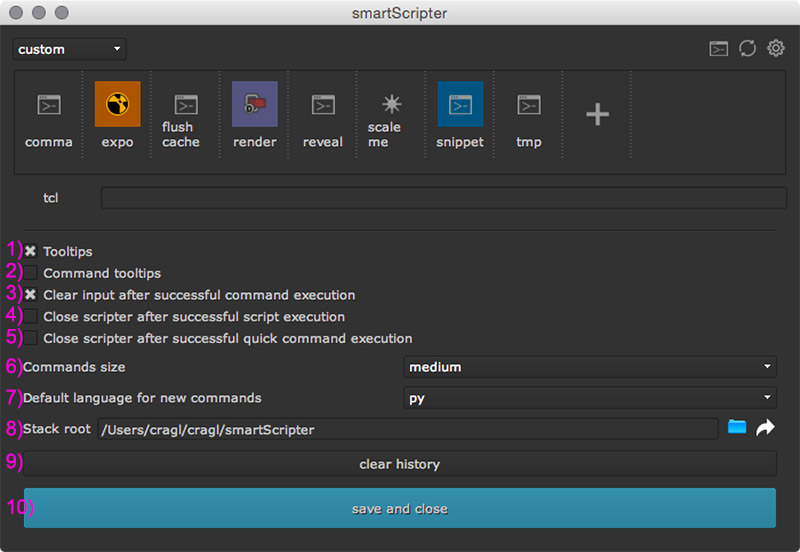This screenshot has width=800, height=552.
Task: Expand the Commands size dropdown
Action: 590,367
